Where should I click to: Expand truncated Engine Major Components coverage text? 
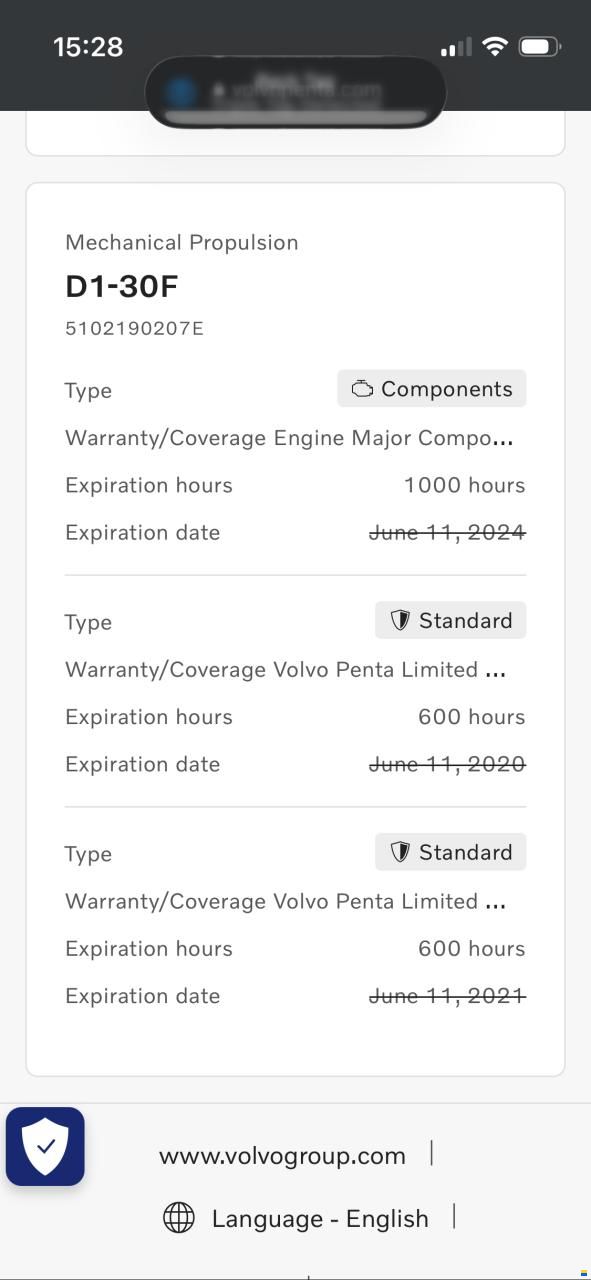click(289, 438)
